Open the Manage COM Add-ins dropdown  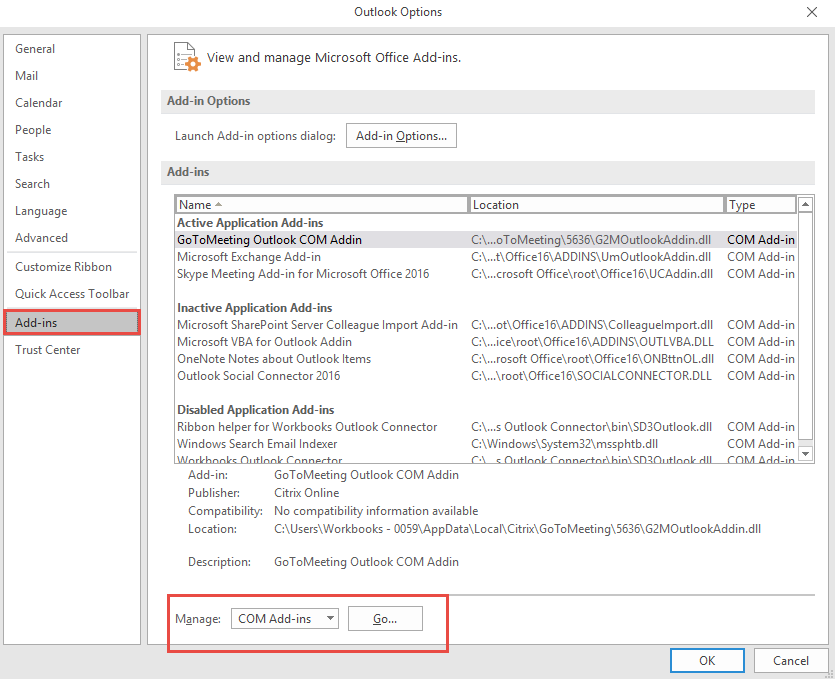285,619
